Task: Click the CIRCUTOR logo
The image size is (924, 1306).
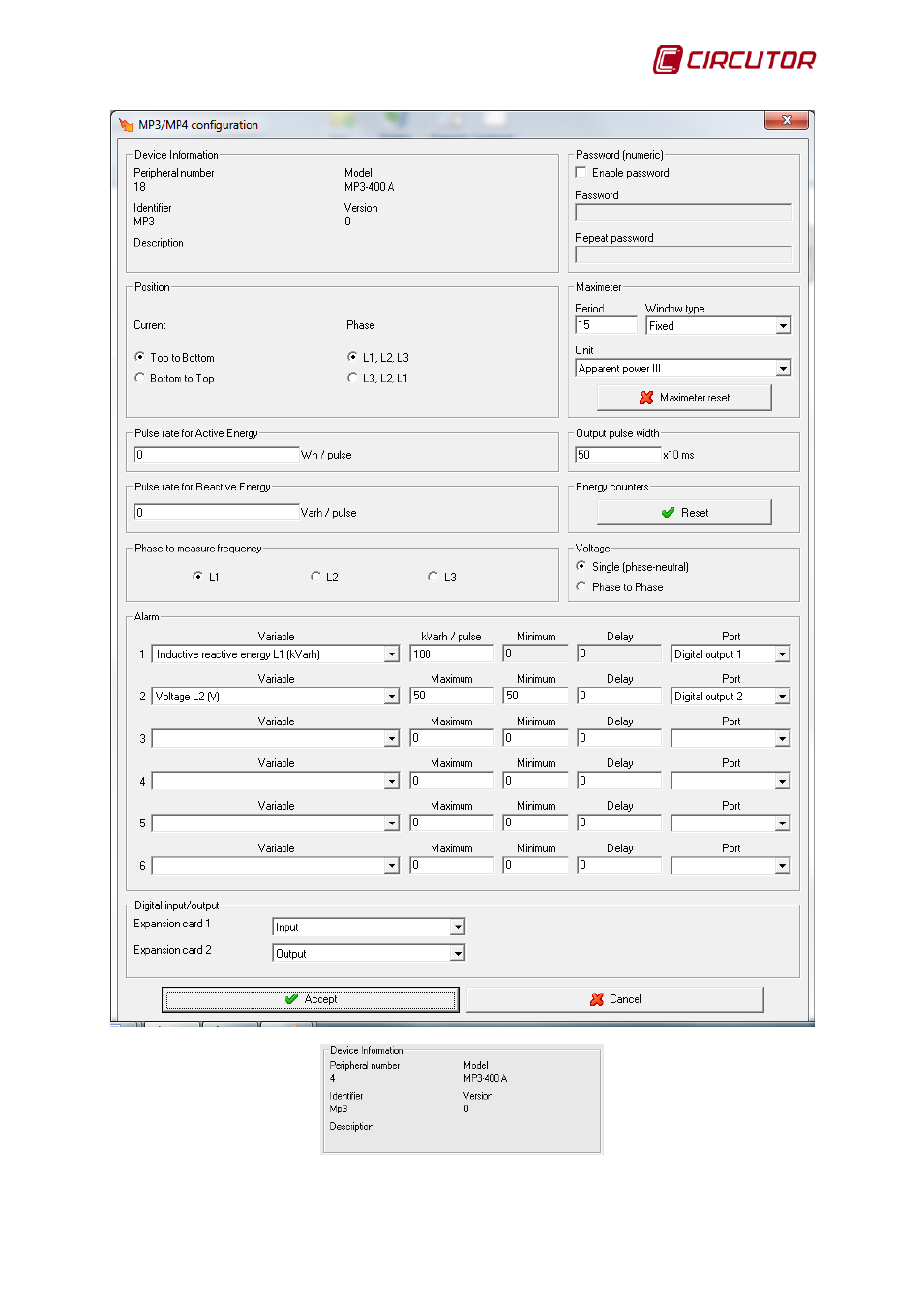Action: (734, 60)
